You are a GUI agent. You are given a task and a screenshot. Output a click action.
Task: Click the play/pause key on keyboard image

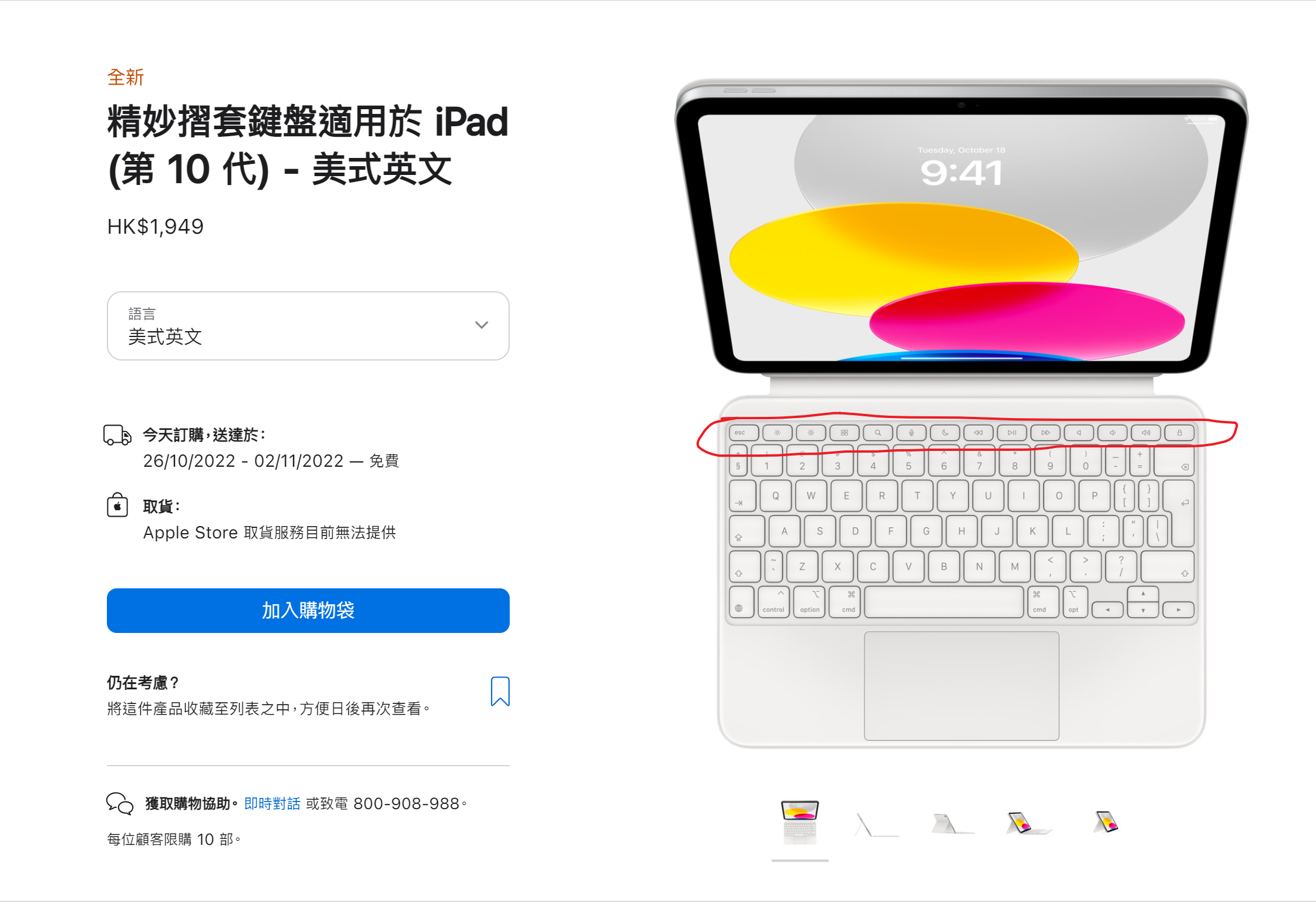click(1012, 433)
